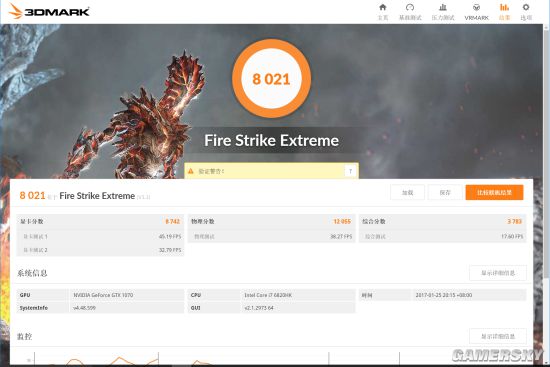Click the graphics score value 8 742
The height and width of the screenshot is (367, 550).
tap(173, 221)
